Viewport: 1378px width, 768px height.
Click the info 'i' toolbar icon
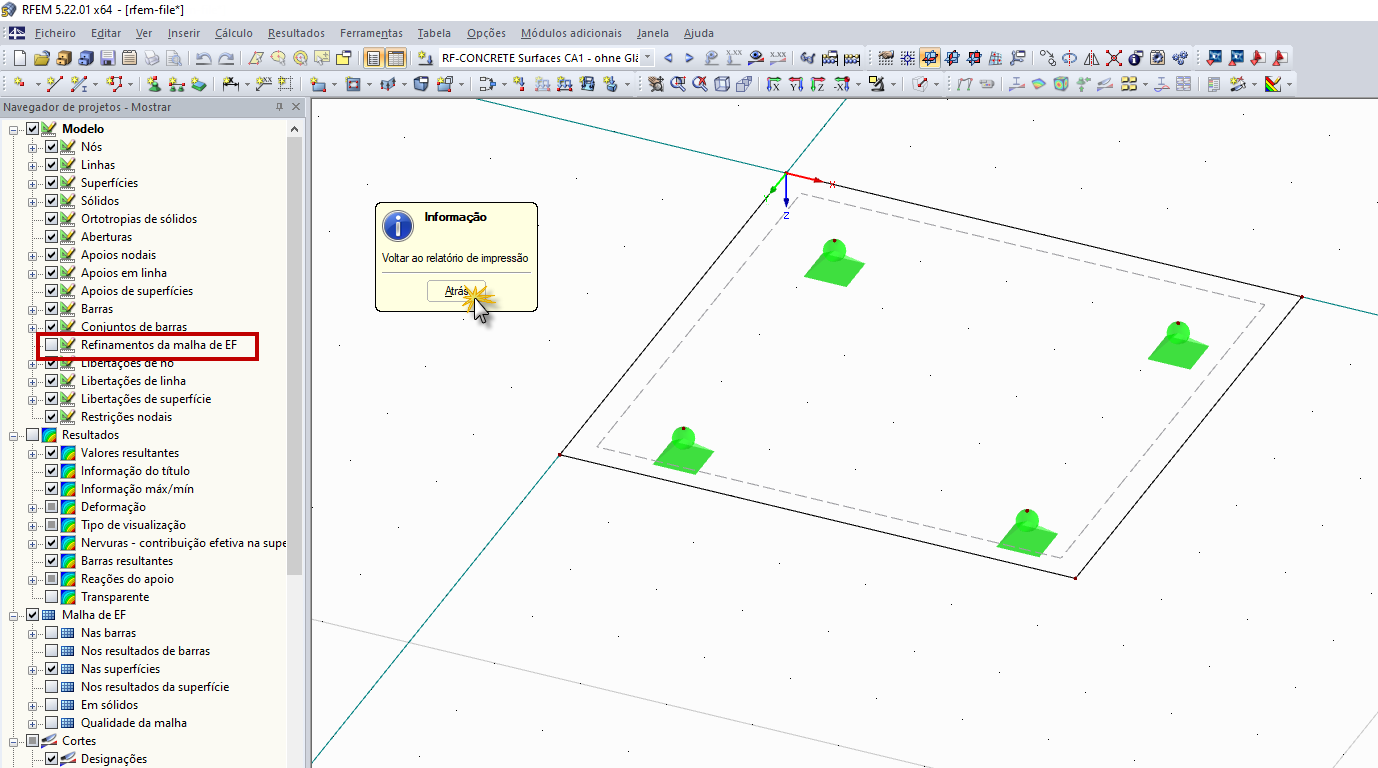point(1136,58)
